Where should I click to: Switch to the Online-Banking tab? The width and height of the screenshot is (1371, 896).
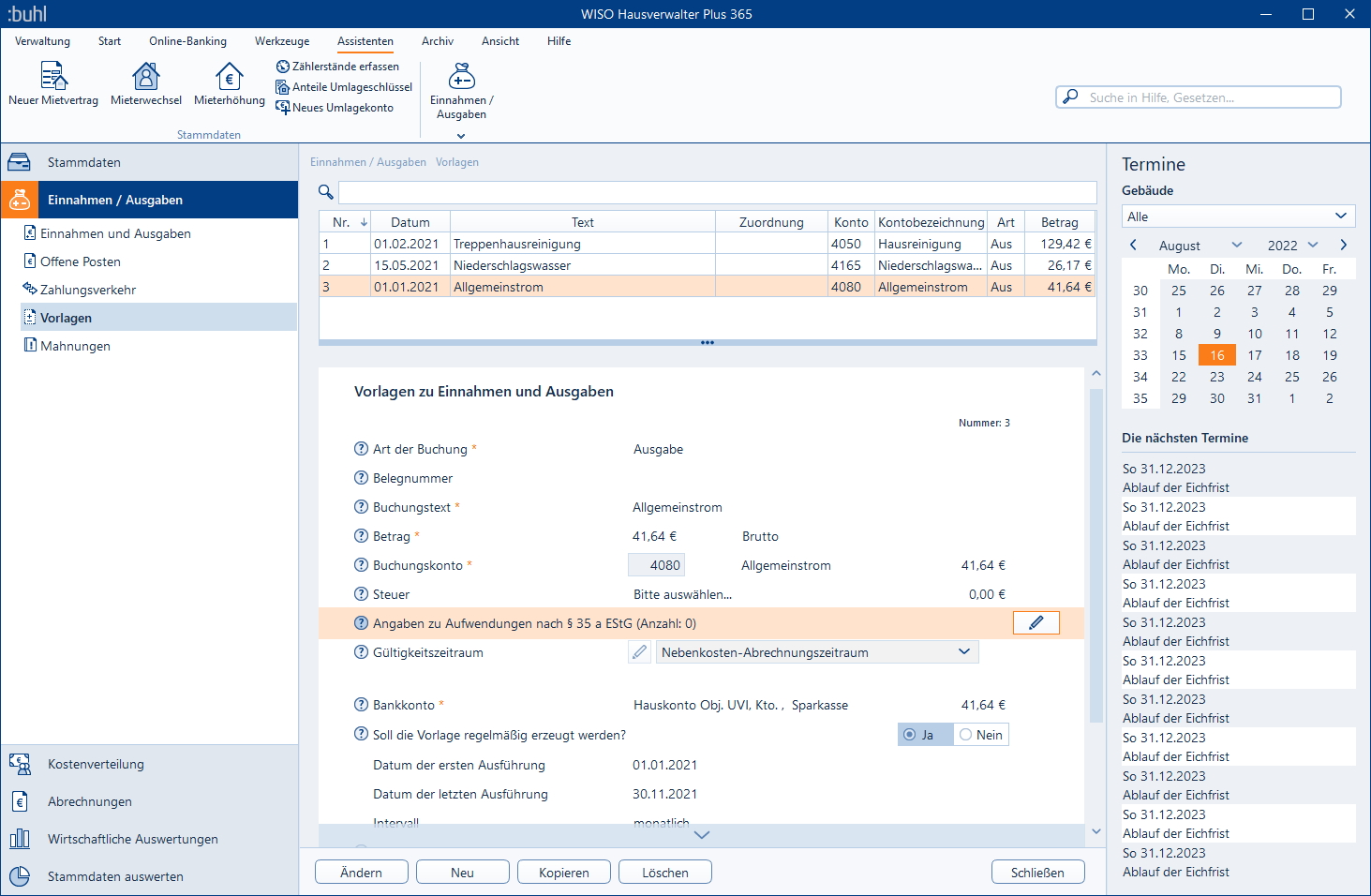point(187,41)
